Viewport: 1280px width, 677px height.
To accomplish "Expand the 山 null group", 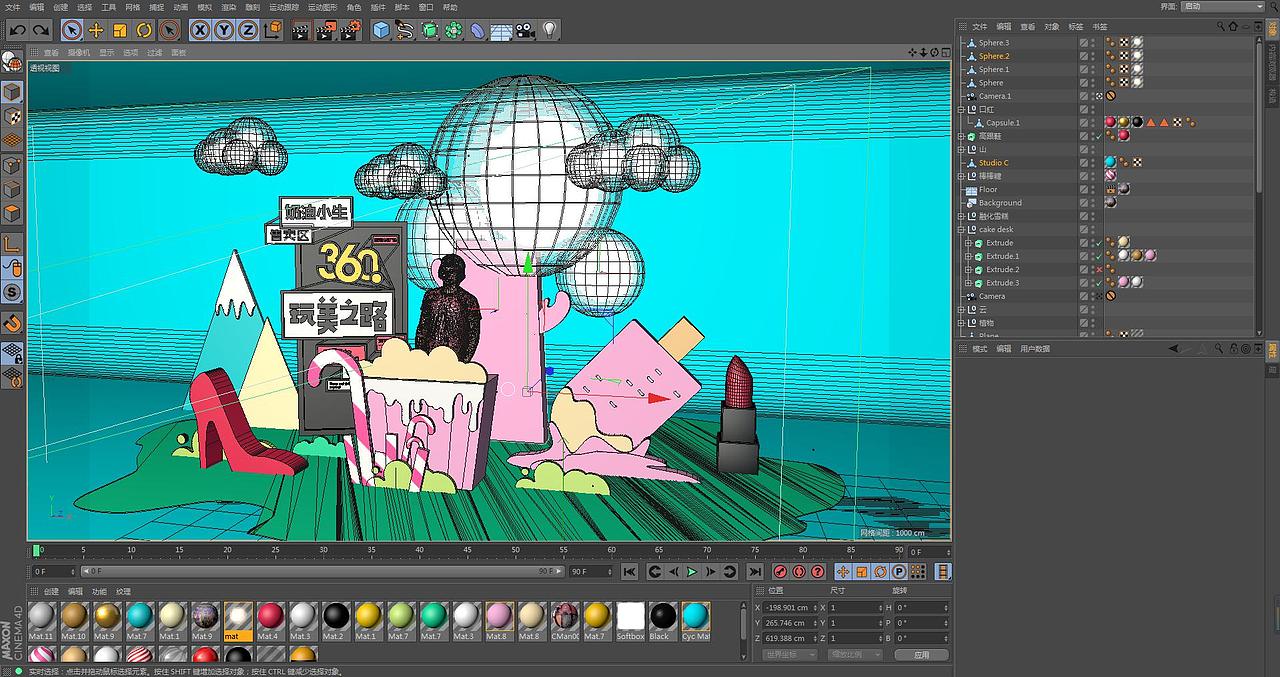I will click(x=962, y=149).
